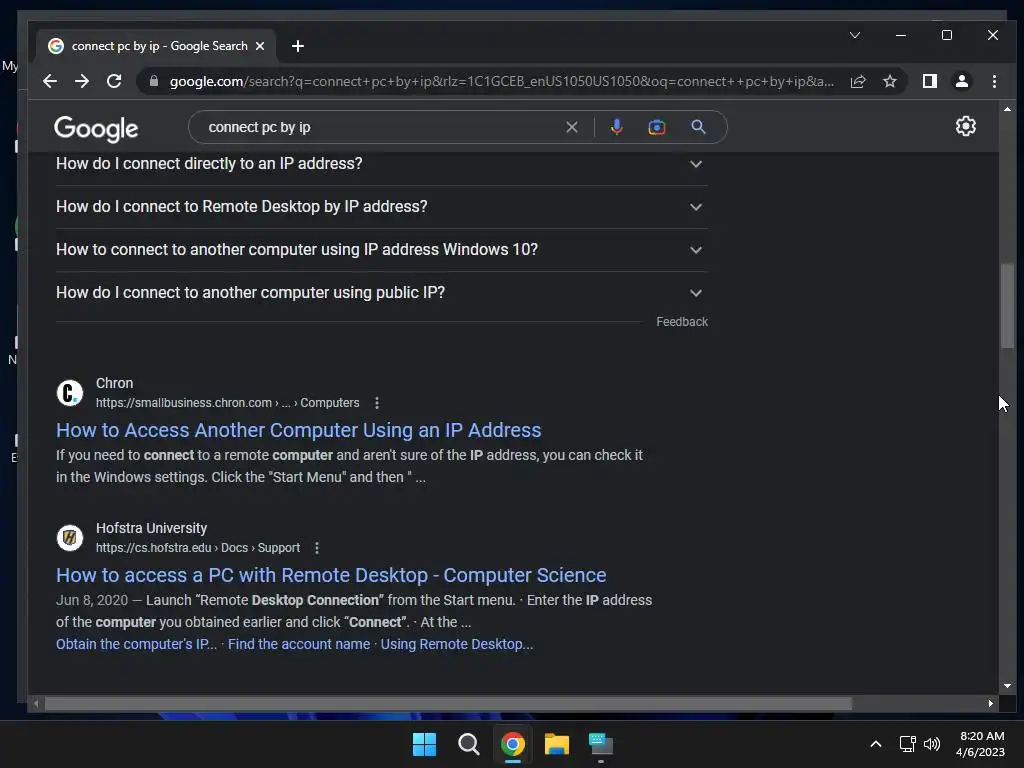Go to Google home logo
Image resolution: width=1024 pixels, height=768 pixels.
click(96, 129)
